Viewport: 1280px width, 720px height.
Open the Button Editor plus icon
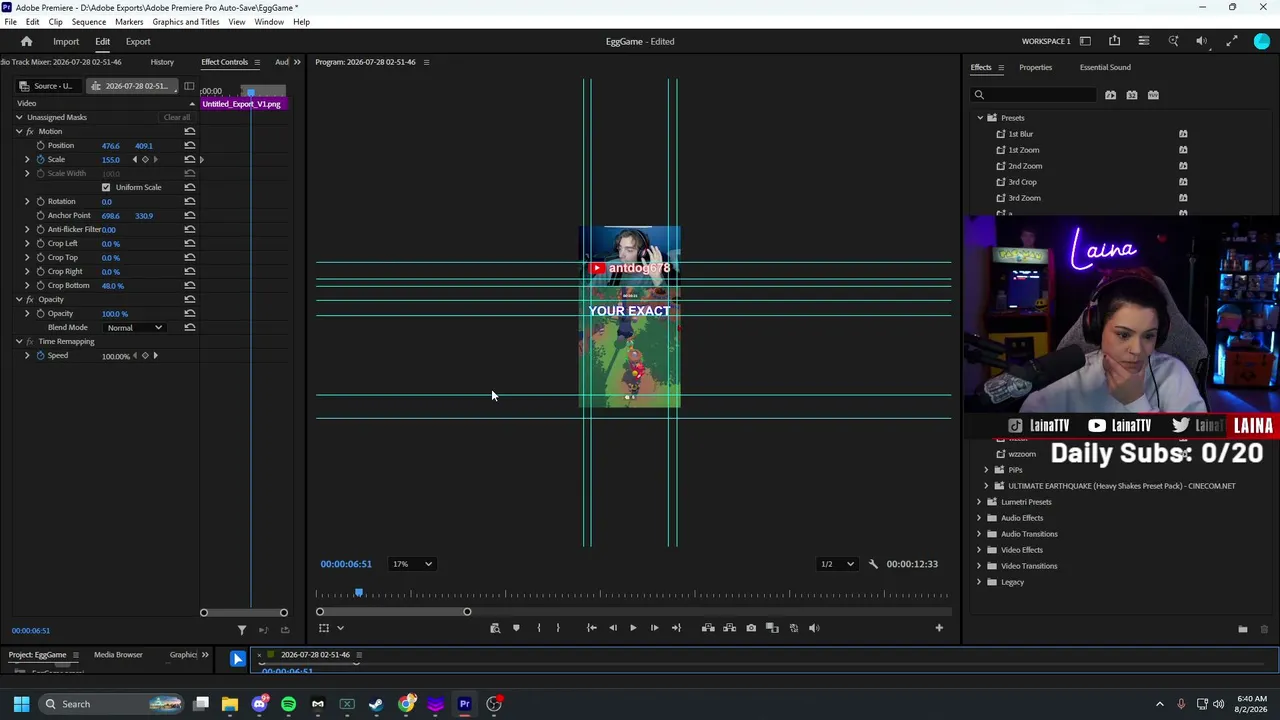[939, 628]
